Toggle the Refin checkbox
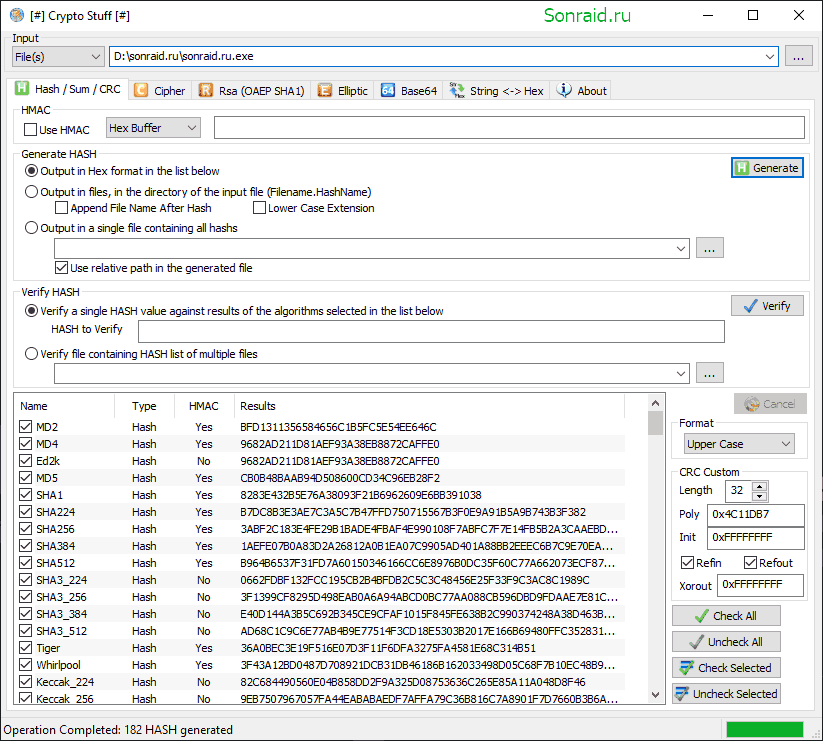Image resolution: width=823 pixels, height=741 pixels. tap(687, 563)
